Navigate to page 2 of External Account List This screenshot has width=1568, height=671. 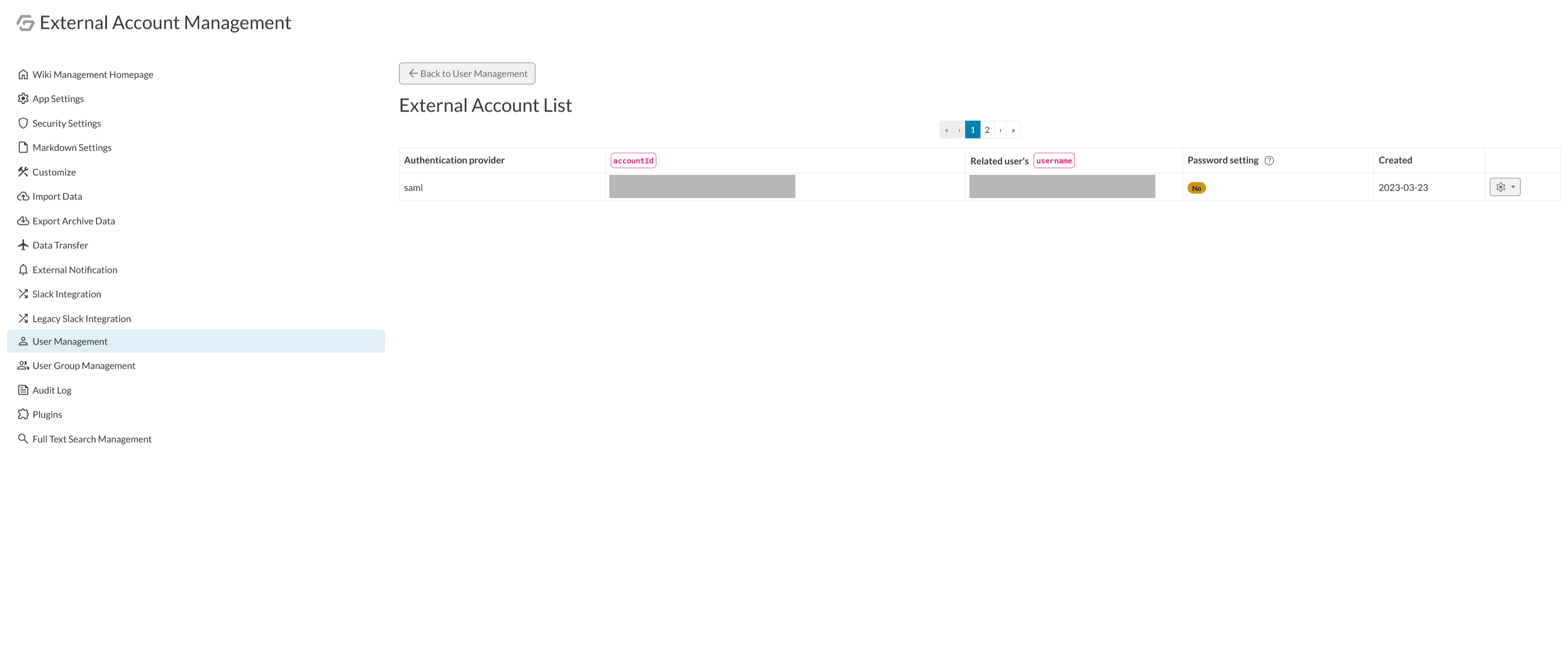tap(987, 129)
